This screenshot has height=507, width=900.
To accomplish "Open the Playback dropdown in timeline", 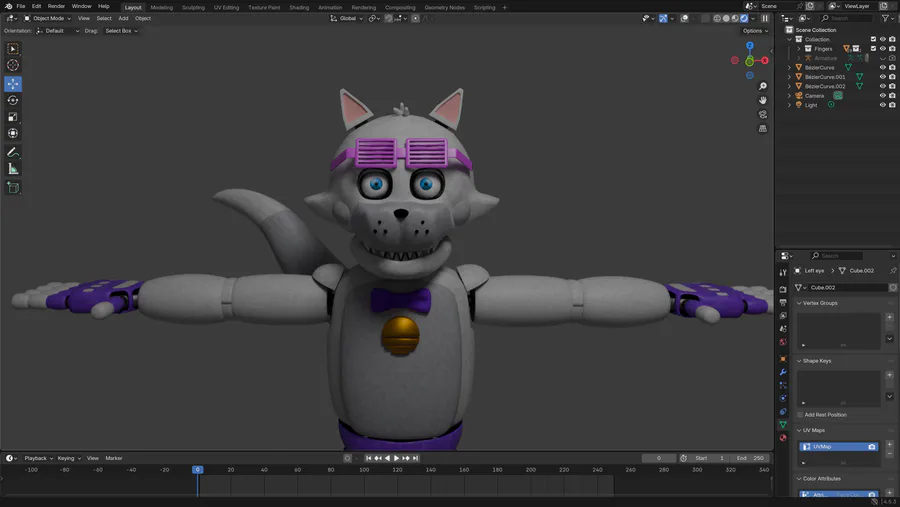I will pos(38,458).
